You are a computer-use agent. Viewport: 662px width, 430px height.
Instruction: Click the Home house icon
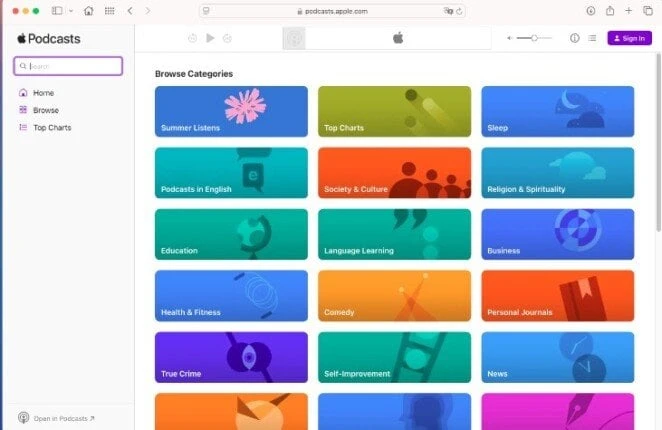coord(23,93)
